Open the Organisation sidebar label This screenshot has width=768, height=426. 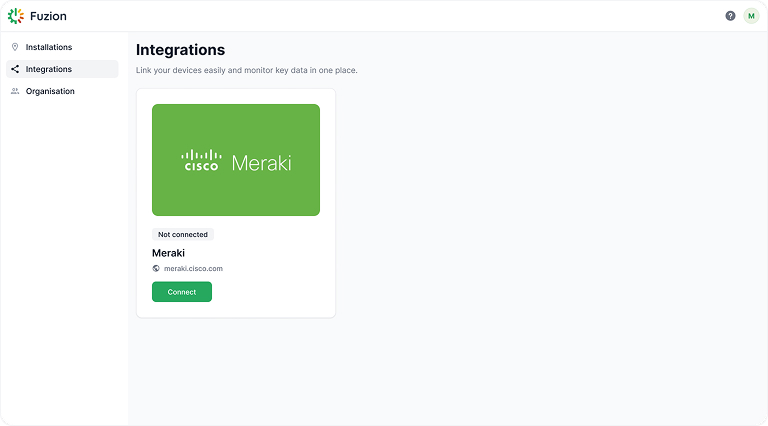click(50, 91)
